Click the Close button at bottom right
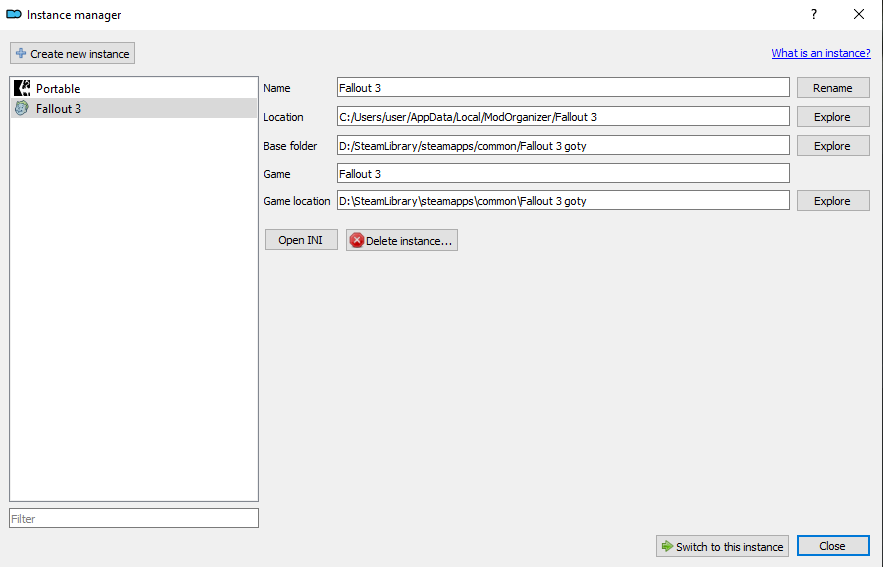The height and width of the screenshot is (567, 883). click(833, 546)
